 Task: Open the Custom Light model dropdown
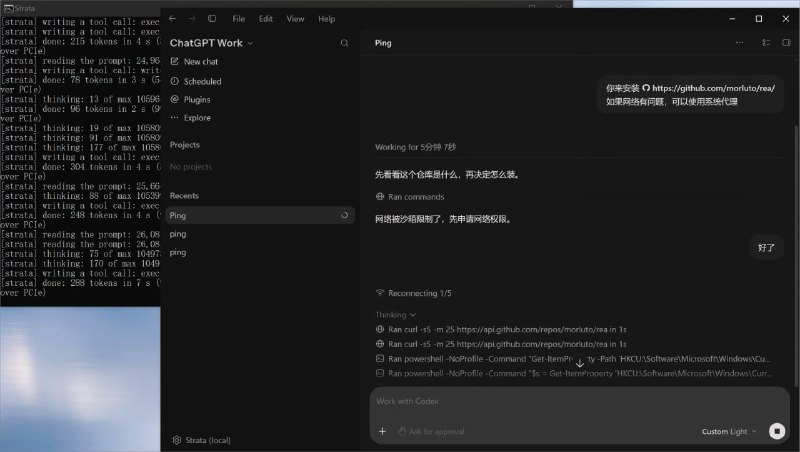pos(729,432)
